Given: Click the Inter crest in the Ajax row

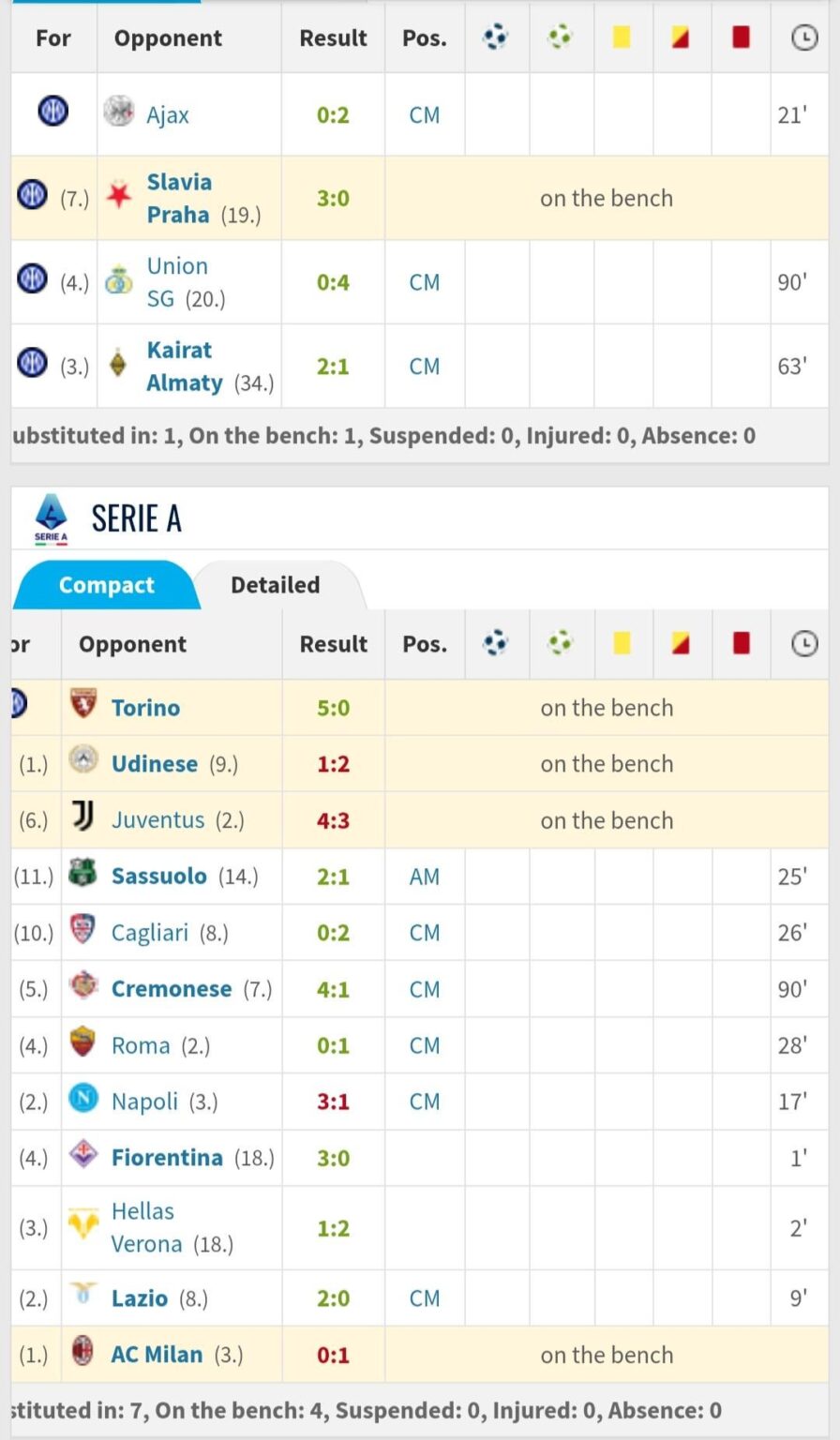Looking at the screenshot, I should click(53, 111).
